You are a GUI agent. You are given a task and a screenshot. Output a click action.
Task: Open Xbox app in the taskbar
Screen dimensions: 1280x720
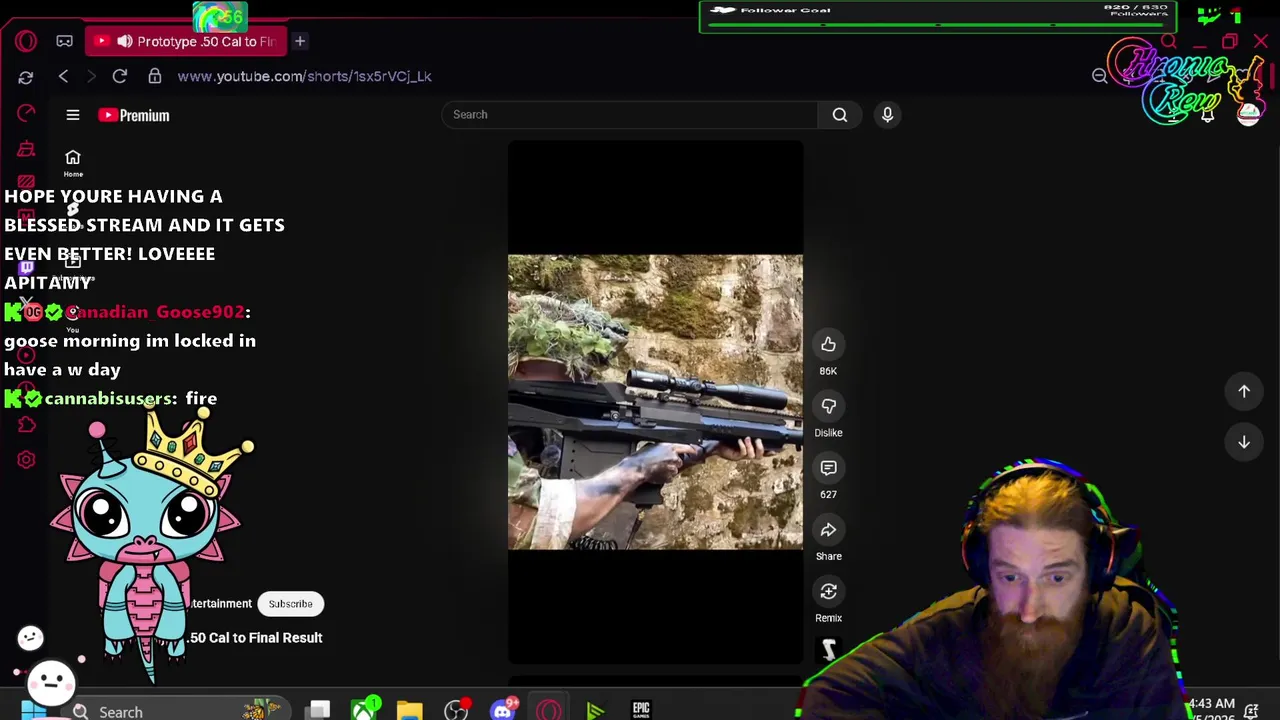[x=364, y=710]
